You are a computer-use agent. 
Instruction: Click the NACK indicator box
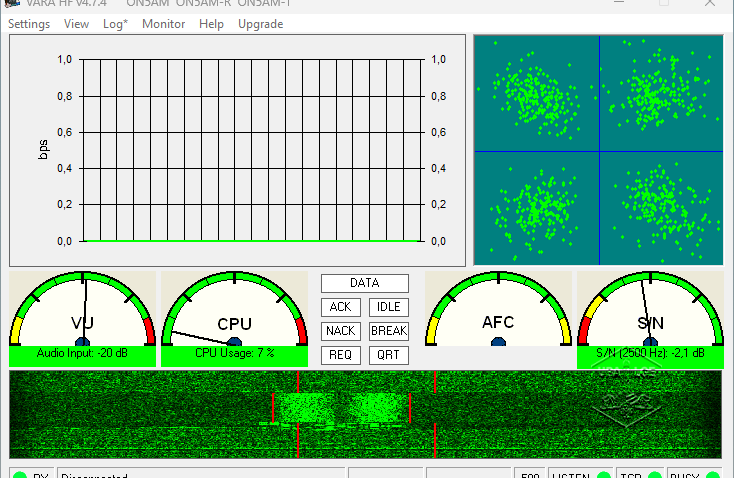click(x=340, y=331)
